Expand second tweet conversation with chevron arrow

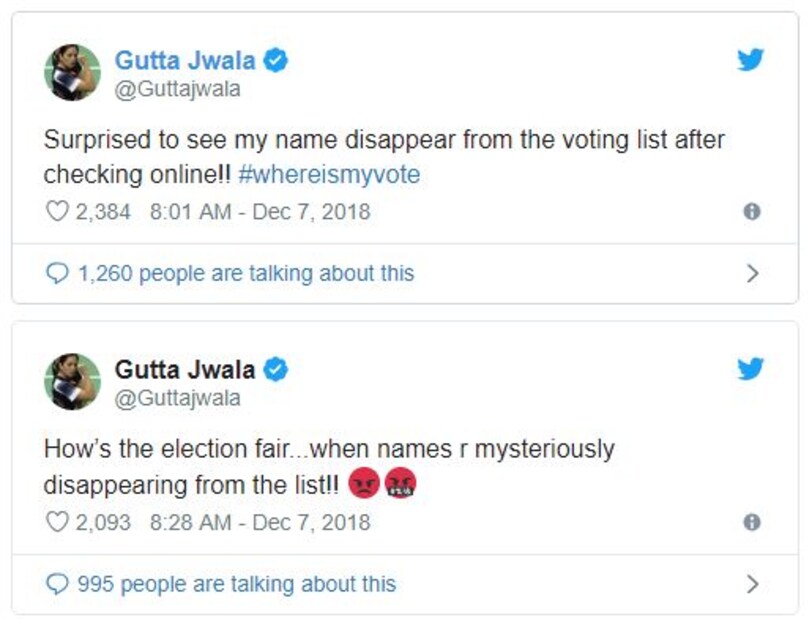(x=753, y=584)
